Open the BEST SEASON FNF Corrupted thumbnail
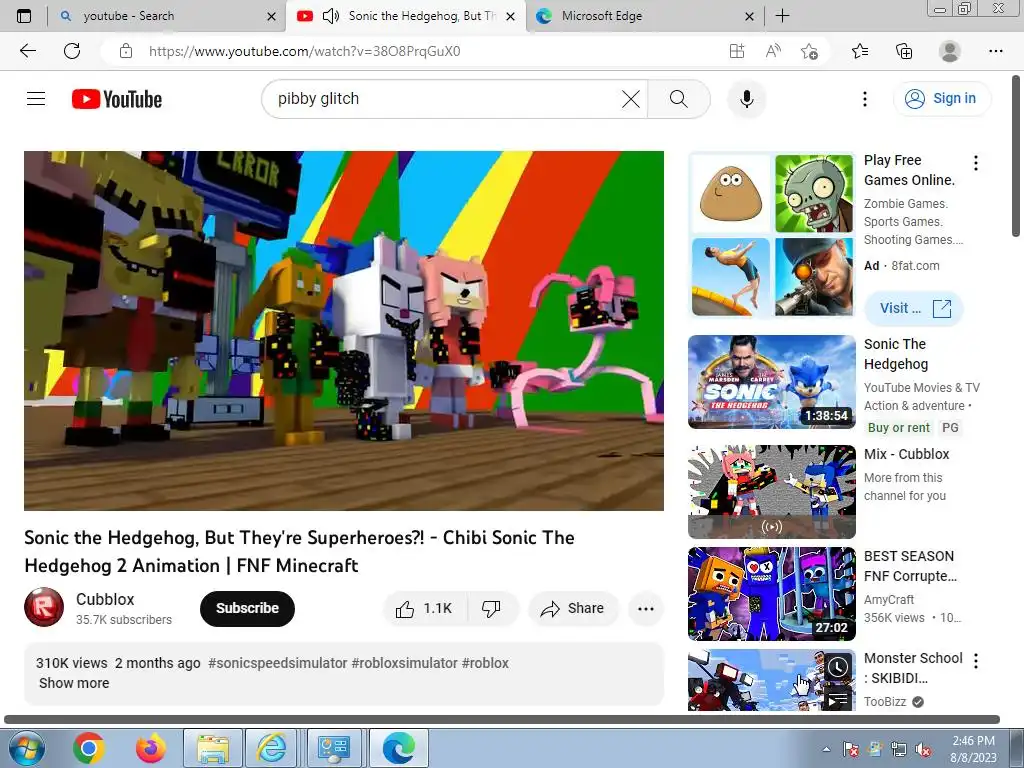1024x768 pixels. click(772, 594)
